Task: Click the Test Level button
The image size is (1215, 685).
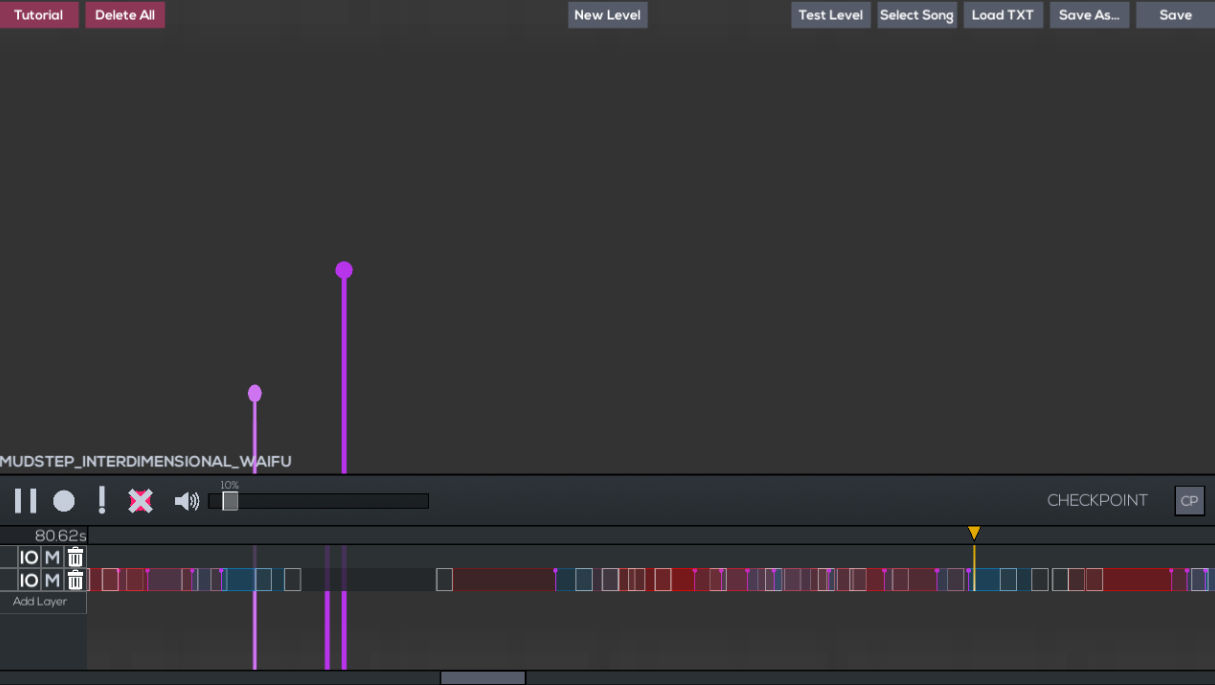Action: pyautogui.click(x=830, y=15)
